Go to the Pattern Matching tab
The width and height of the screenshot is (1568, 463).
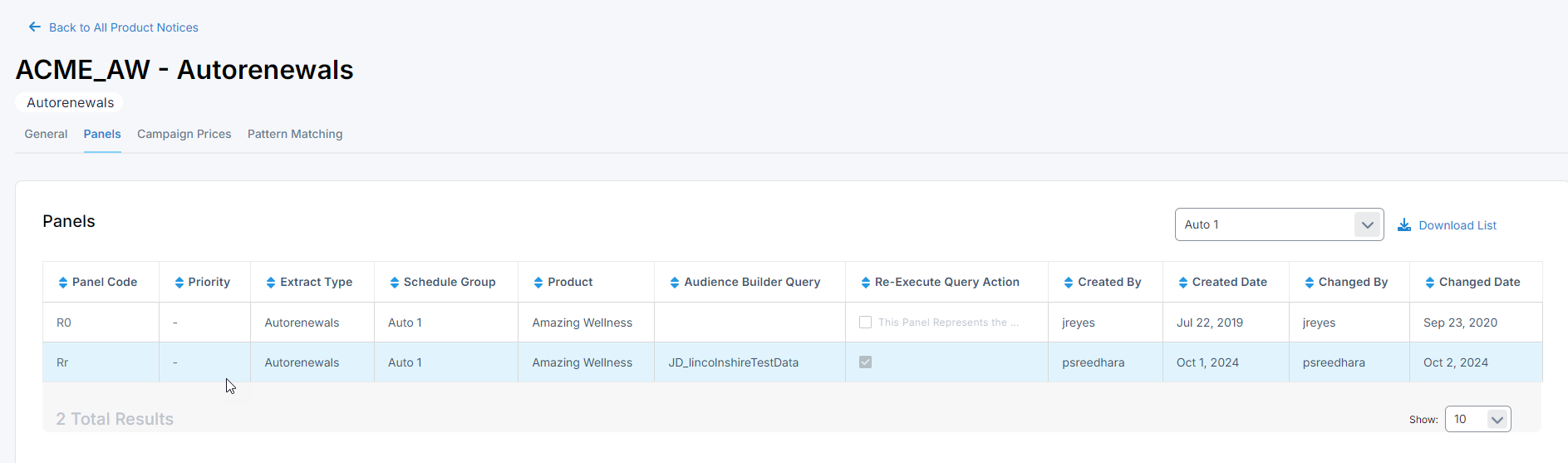pos(294,134)
